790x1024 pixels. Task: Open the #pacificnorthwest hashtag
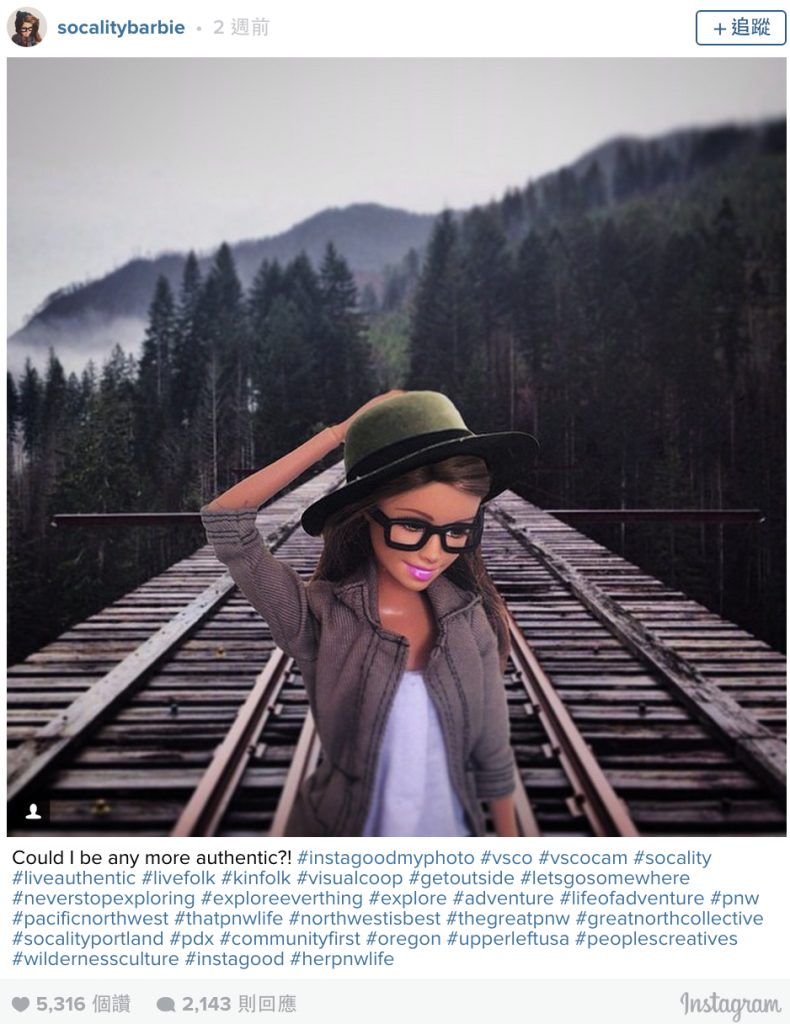tap(90, 918)
